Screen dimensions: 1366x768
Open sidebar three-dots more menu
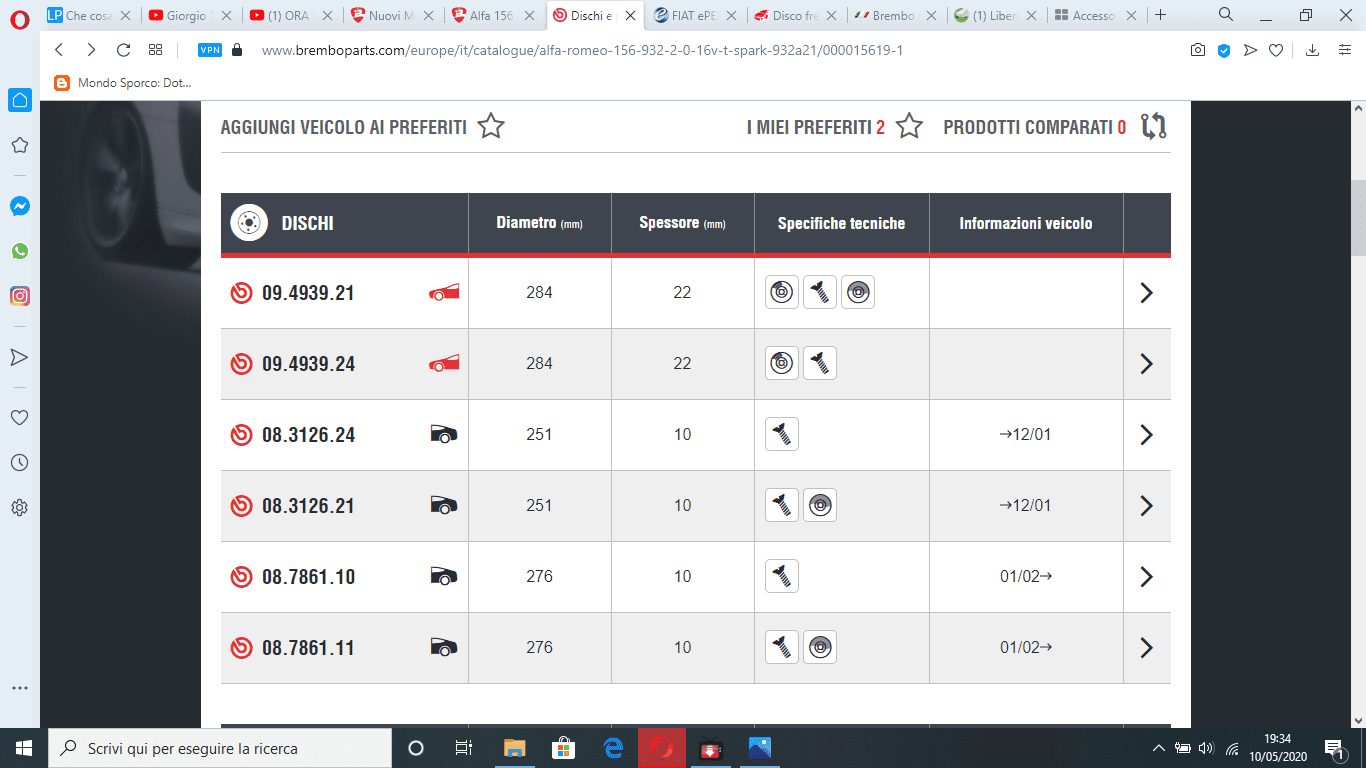click(20, 688)
